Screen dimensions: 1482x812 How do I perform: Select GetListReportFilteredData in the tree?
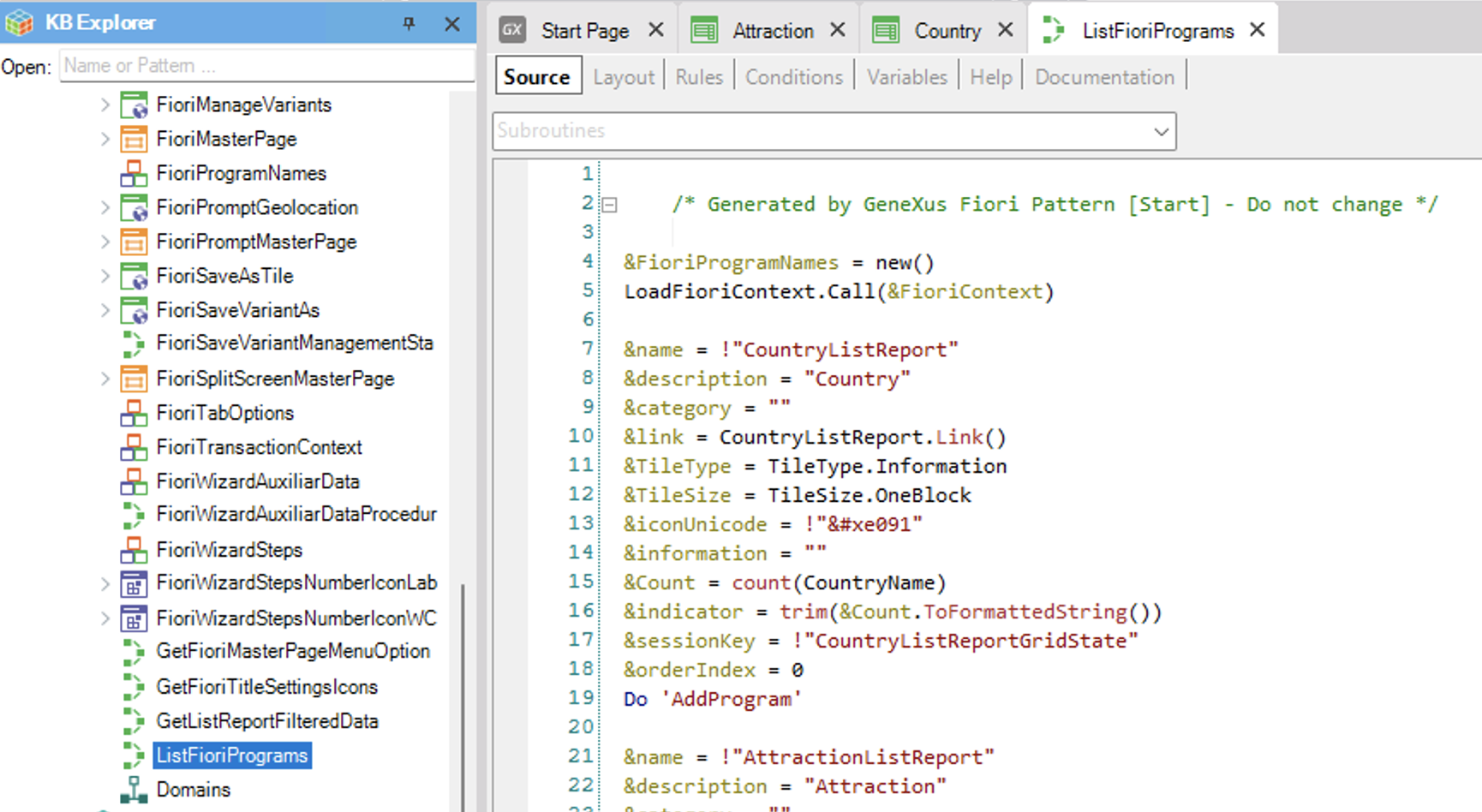click(x=267, y=721)
